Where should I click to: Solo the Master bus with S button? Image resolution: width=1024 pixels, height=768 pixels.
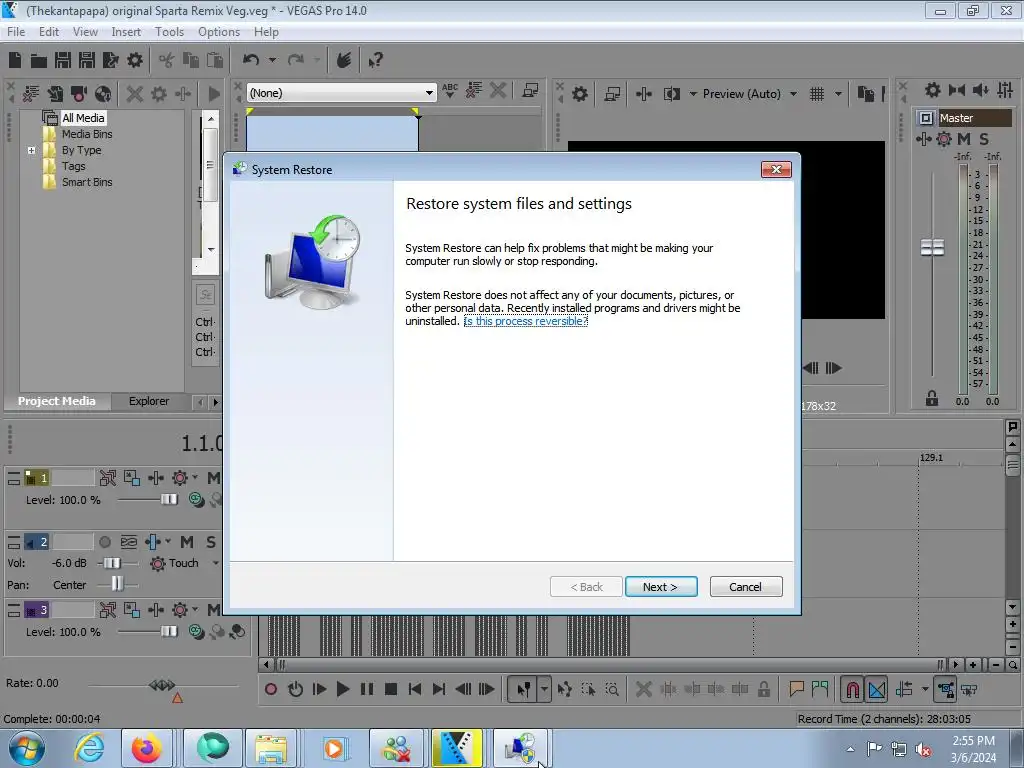[x=984, y=139]
